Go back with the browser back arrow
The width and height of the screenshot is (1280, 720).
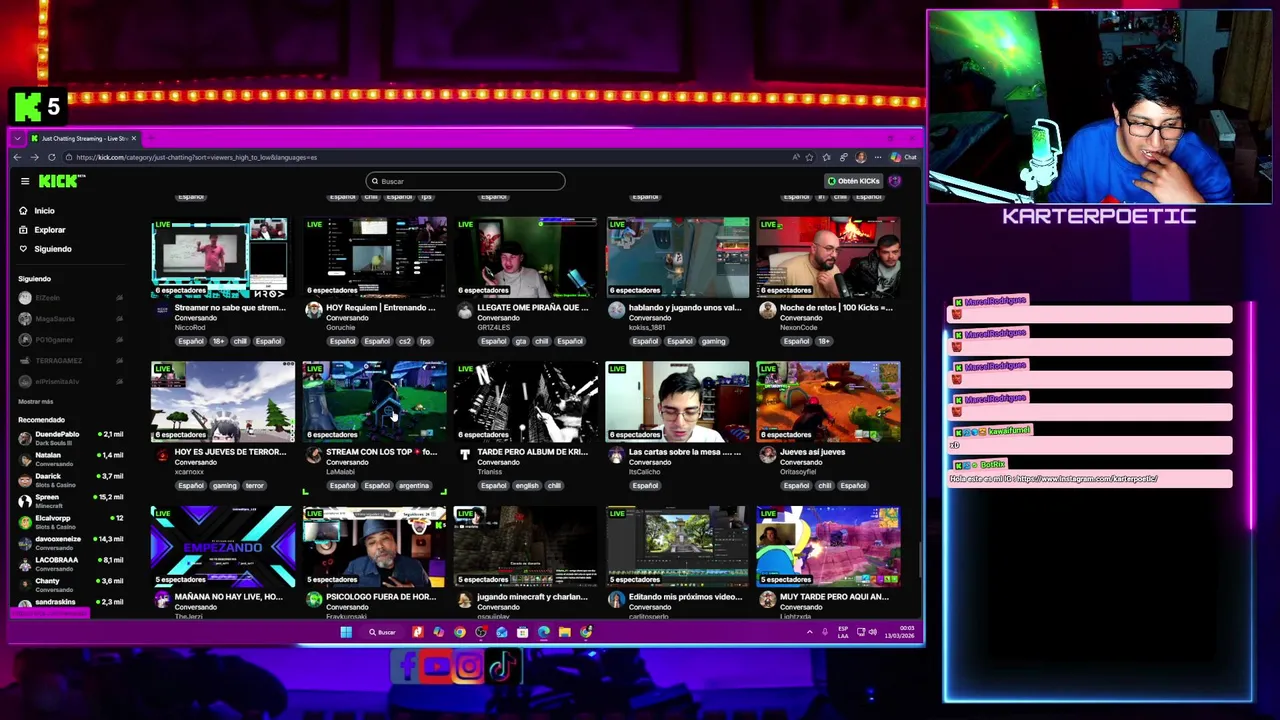[x=17, y=157]
